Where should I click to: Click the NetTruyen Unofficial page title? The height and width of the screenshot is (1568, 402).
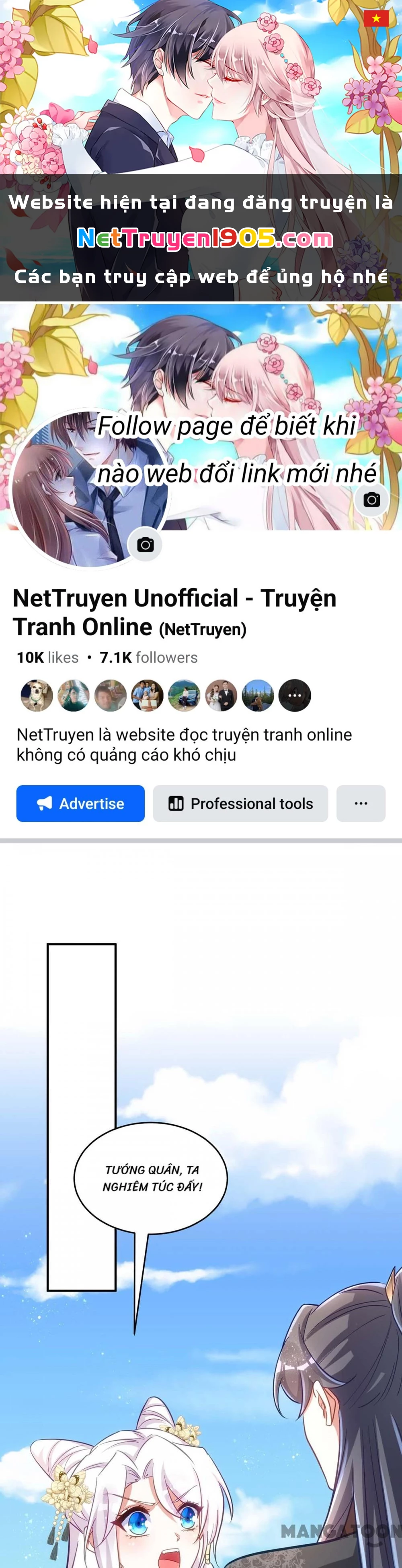click(x=174, y=612)
